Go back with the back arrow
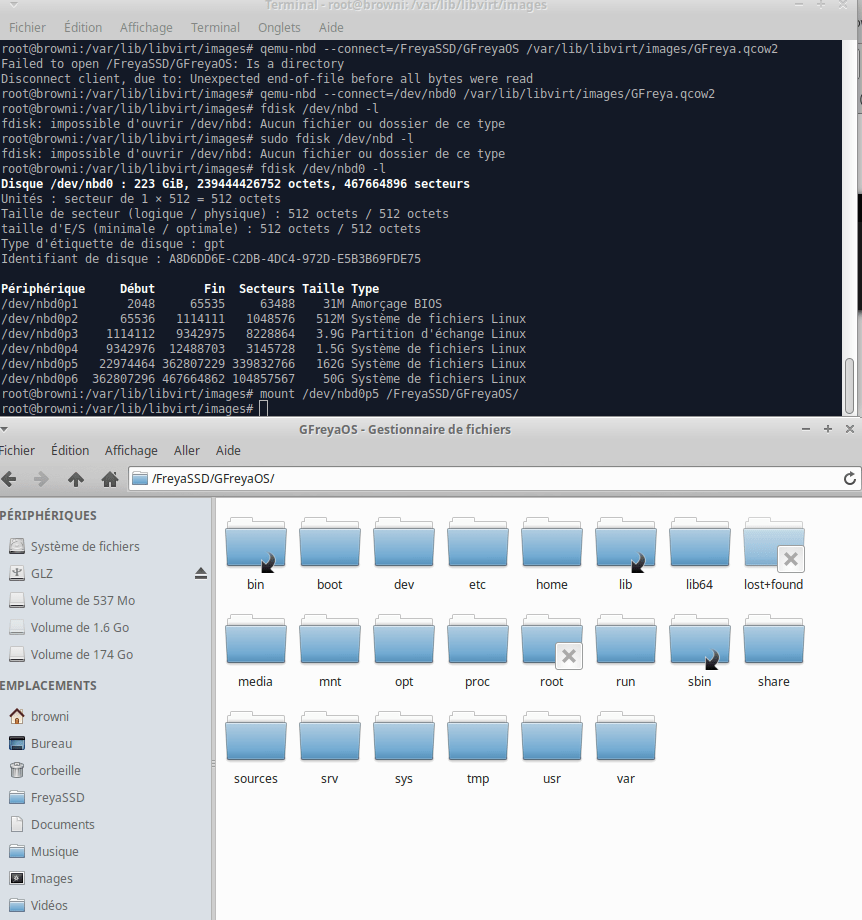This screenshot has height=920, width=862. [x=12, y=479]
